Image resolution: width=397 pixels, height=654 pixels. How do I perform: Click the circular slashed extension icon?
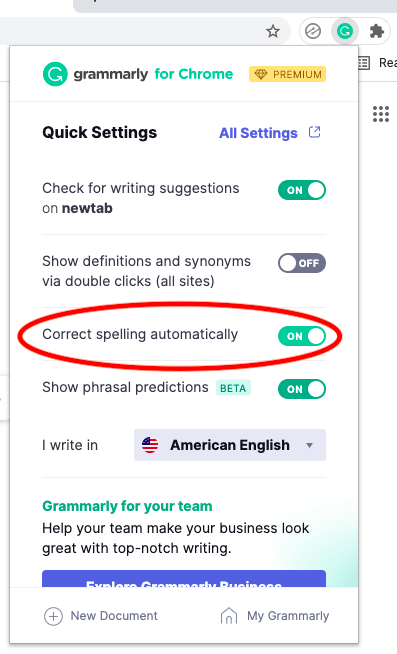coord(313,31)
